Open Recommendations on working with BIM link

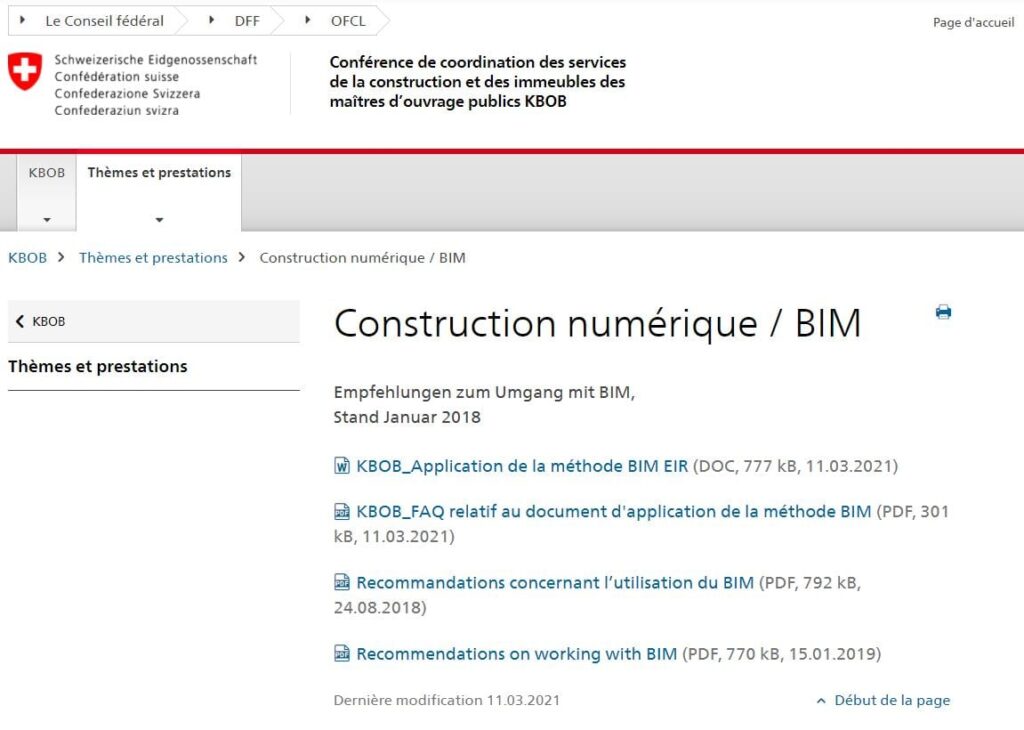click(x=516, y=654)
